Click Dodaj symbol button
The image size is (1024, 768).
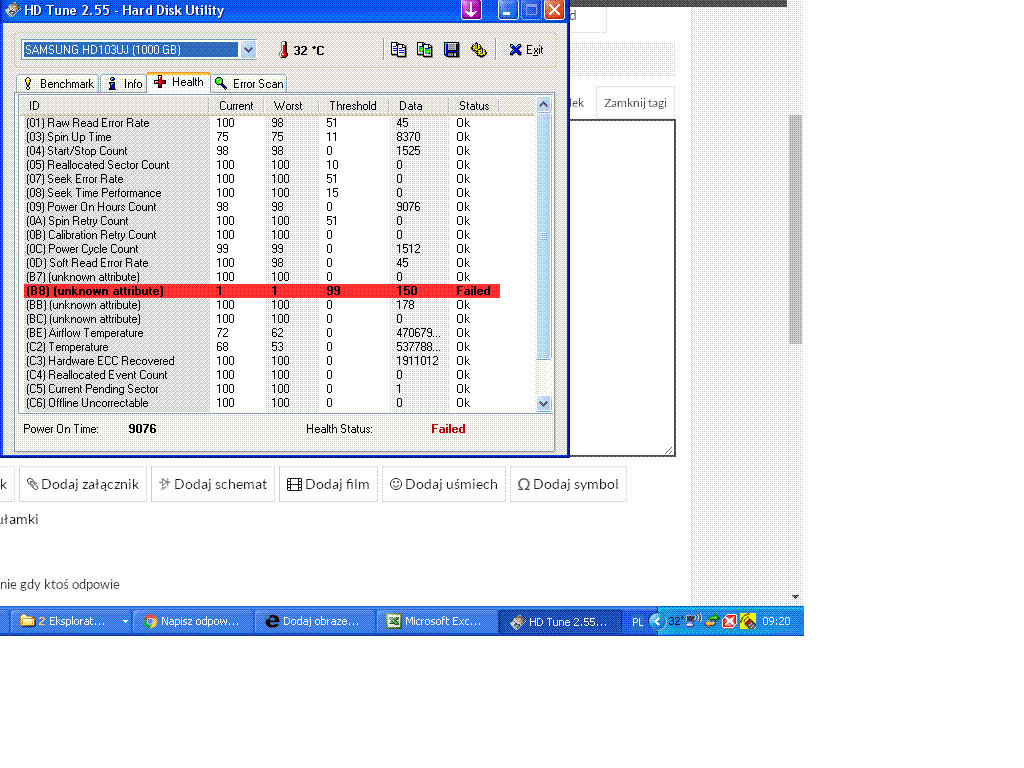coord(568,484)
